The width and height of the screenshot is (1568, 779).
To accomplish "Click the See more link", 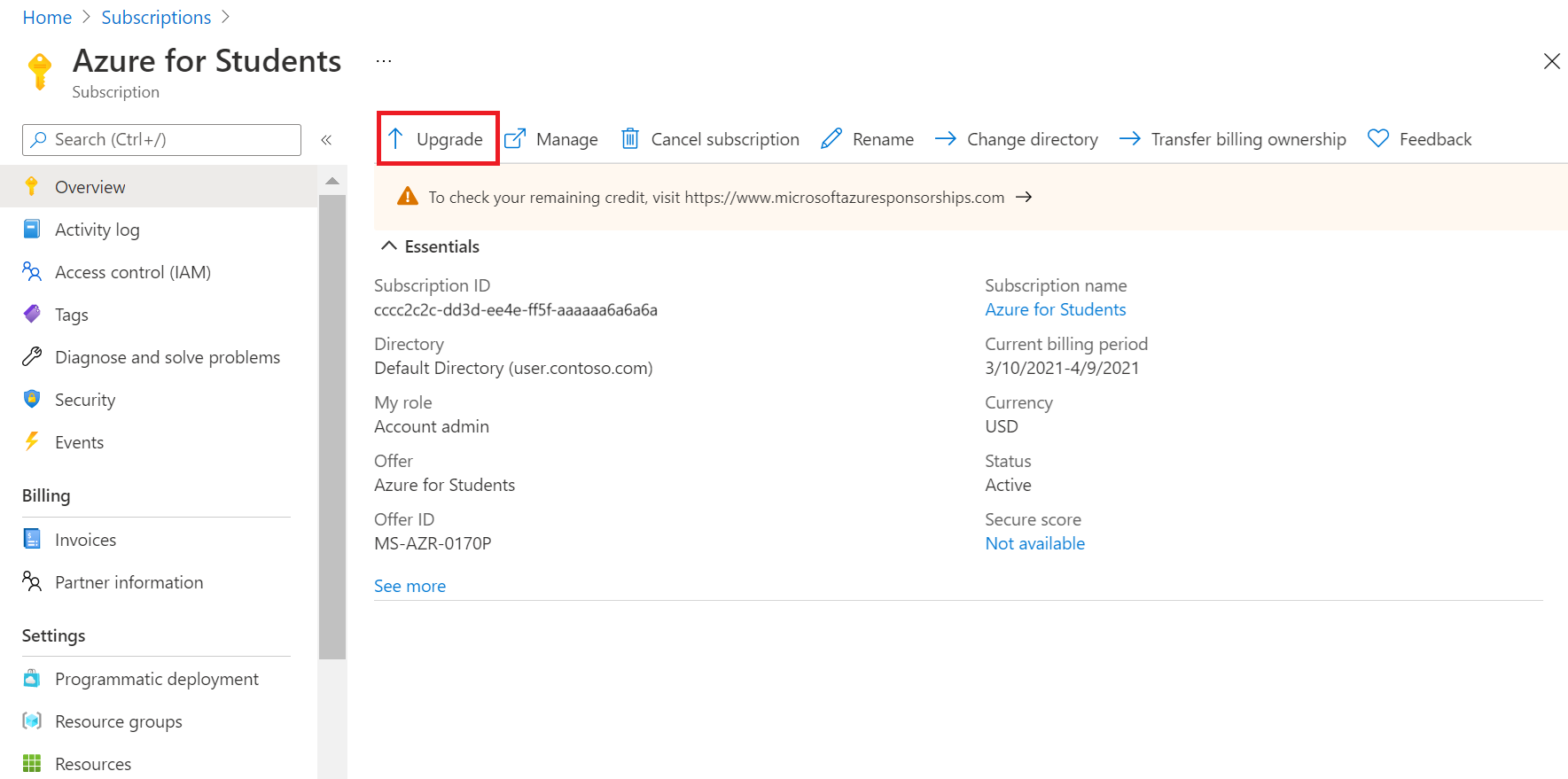I will [x=410, y=586].
